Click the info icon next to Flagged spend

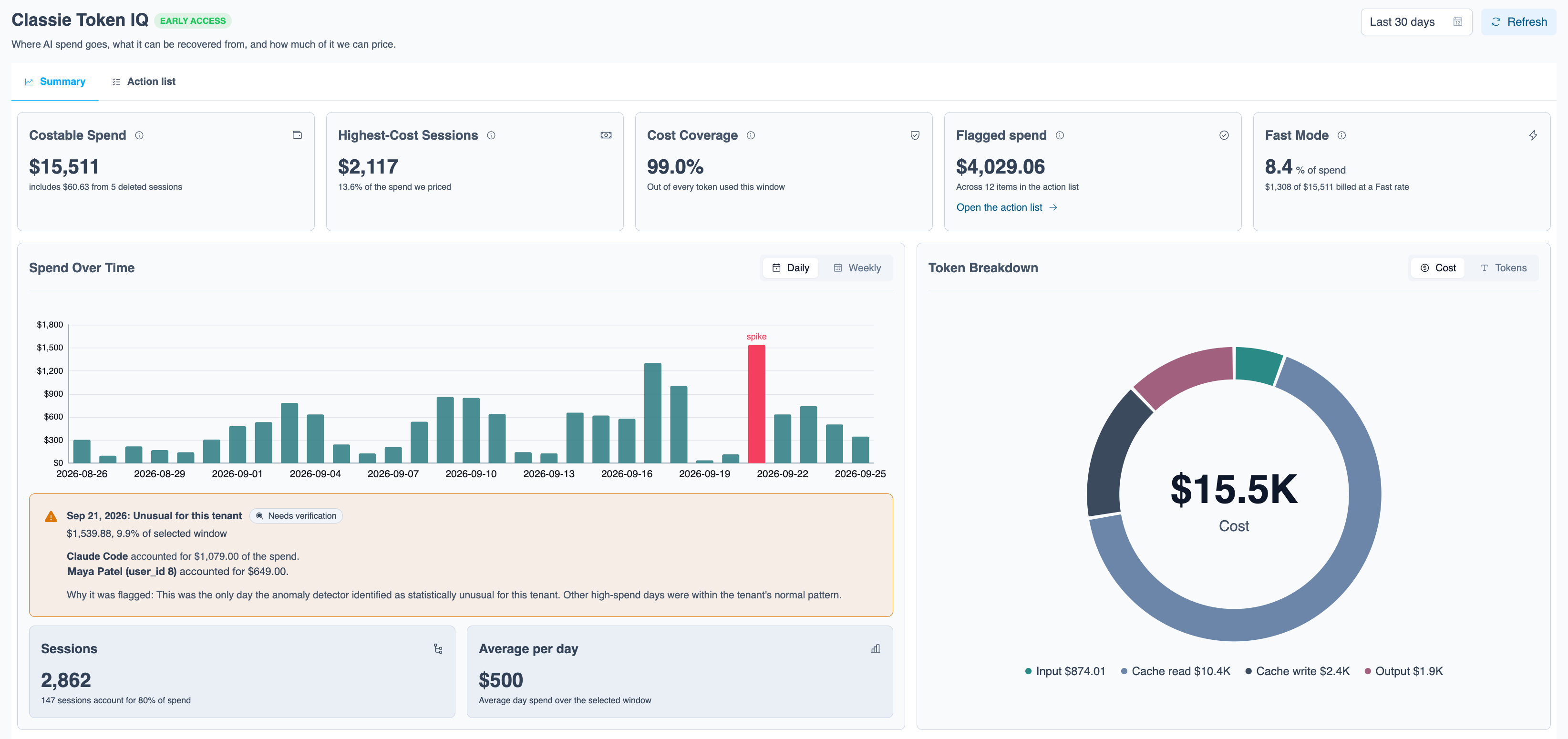coord(1060,135)
